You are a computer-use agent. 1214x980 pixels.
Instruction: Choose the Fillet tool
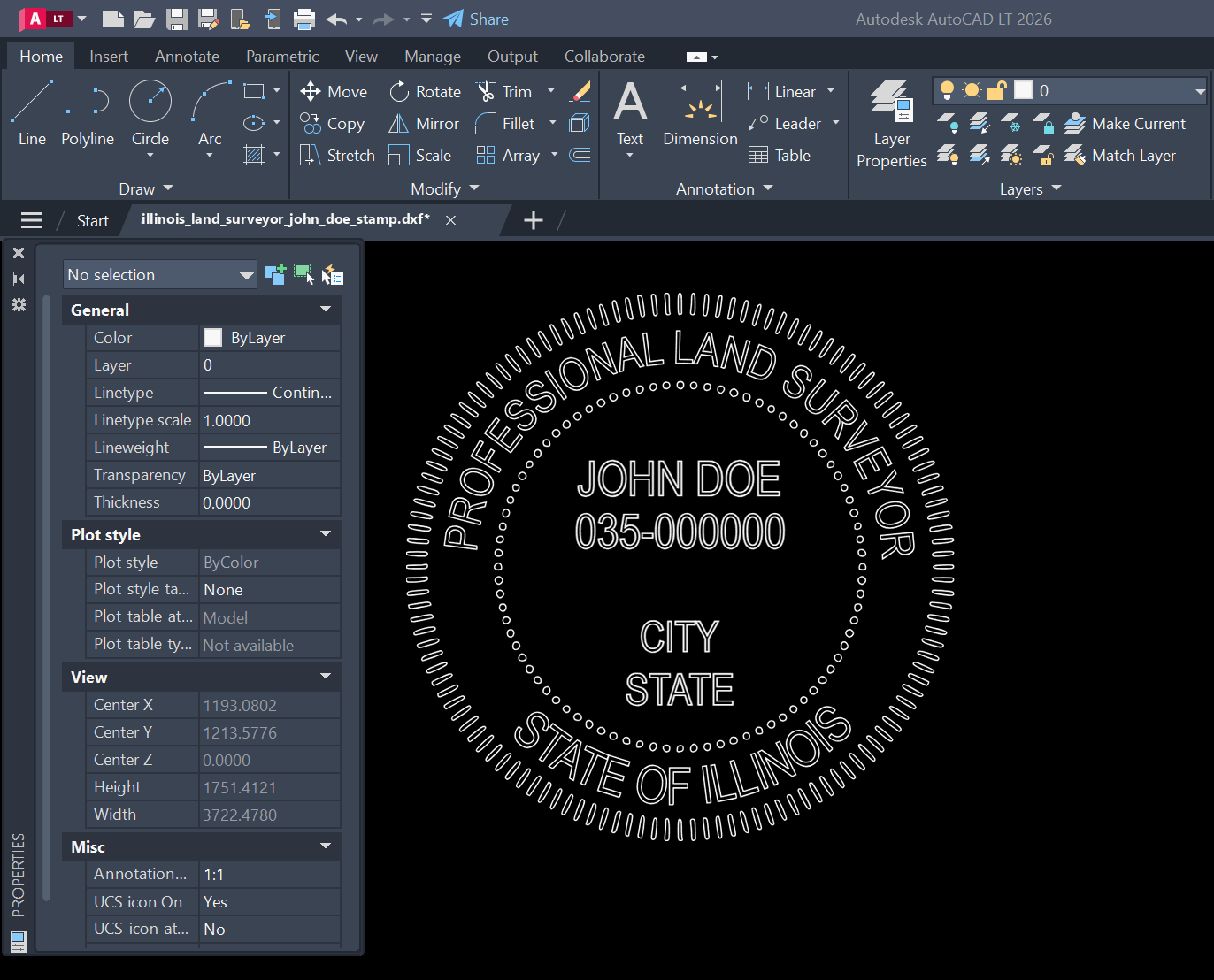tap(505, 123)
